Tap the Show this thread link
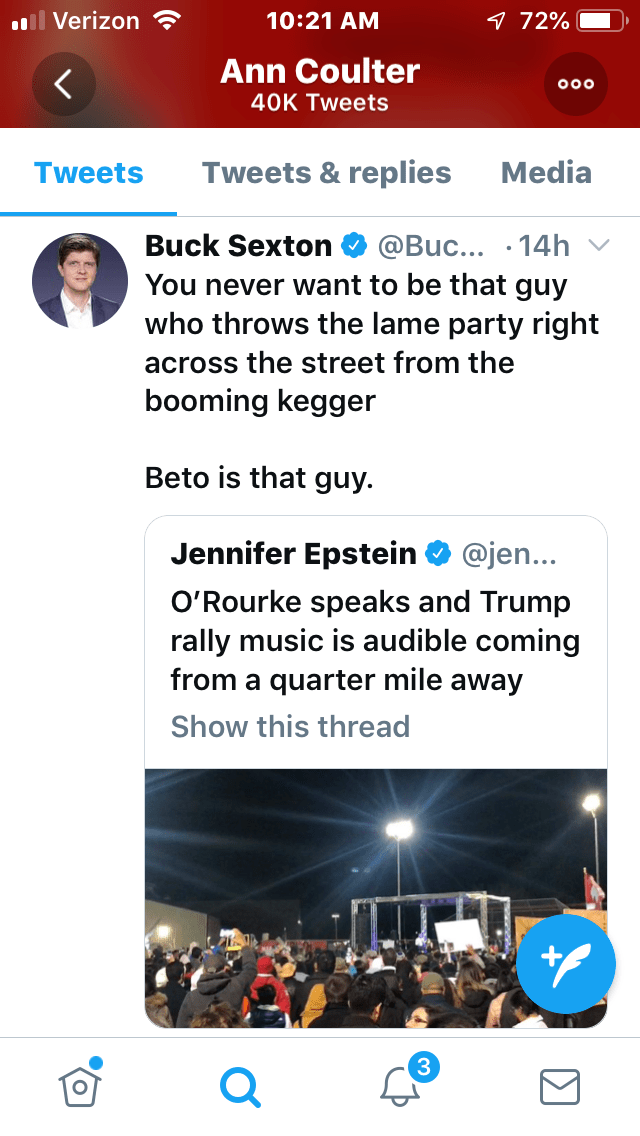 [x=290, y=726]
